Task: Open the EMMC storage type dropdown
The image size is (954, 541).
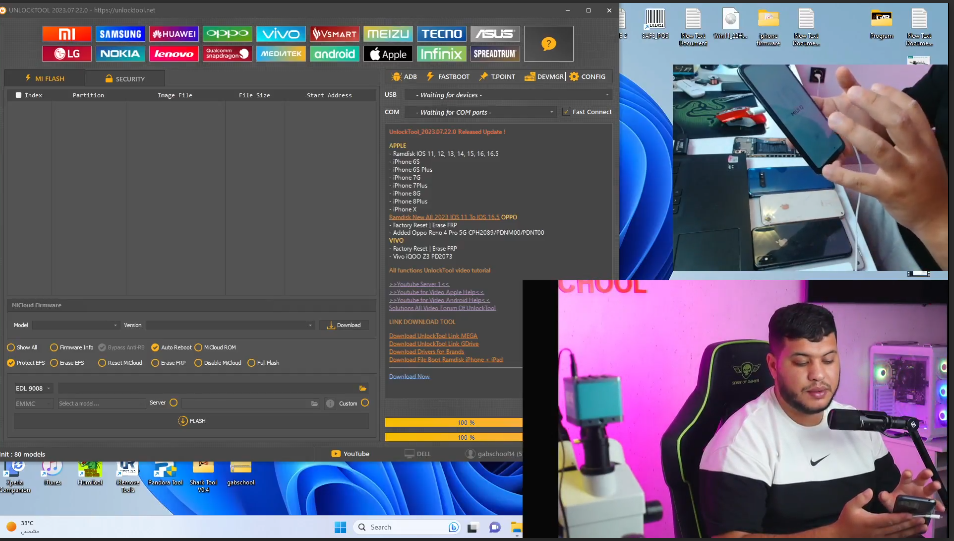Action: click(33, 403)
